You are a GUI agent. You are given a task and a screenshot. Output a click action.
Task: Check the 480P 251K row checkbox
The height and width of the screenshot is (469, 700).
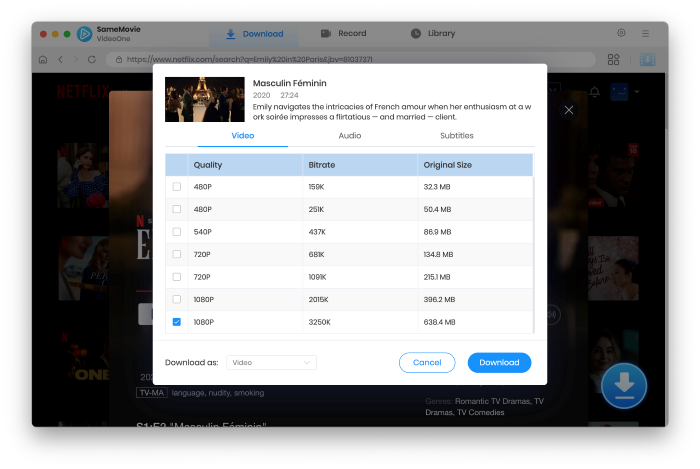point(177,209)
